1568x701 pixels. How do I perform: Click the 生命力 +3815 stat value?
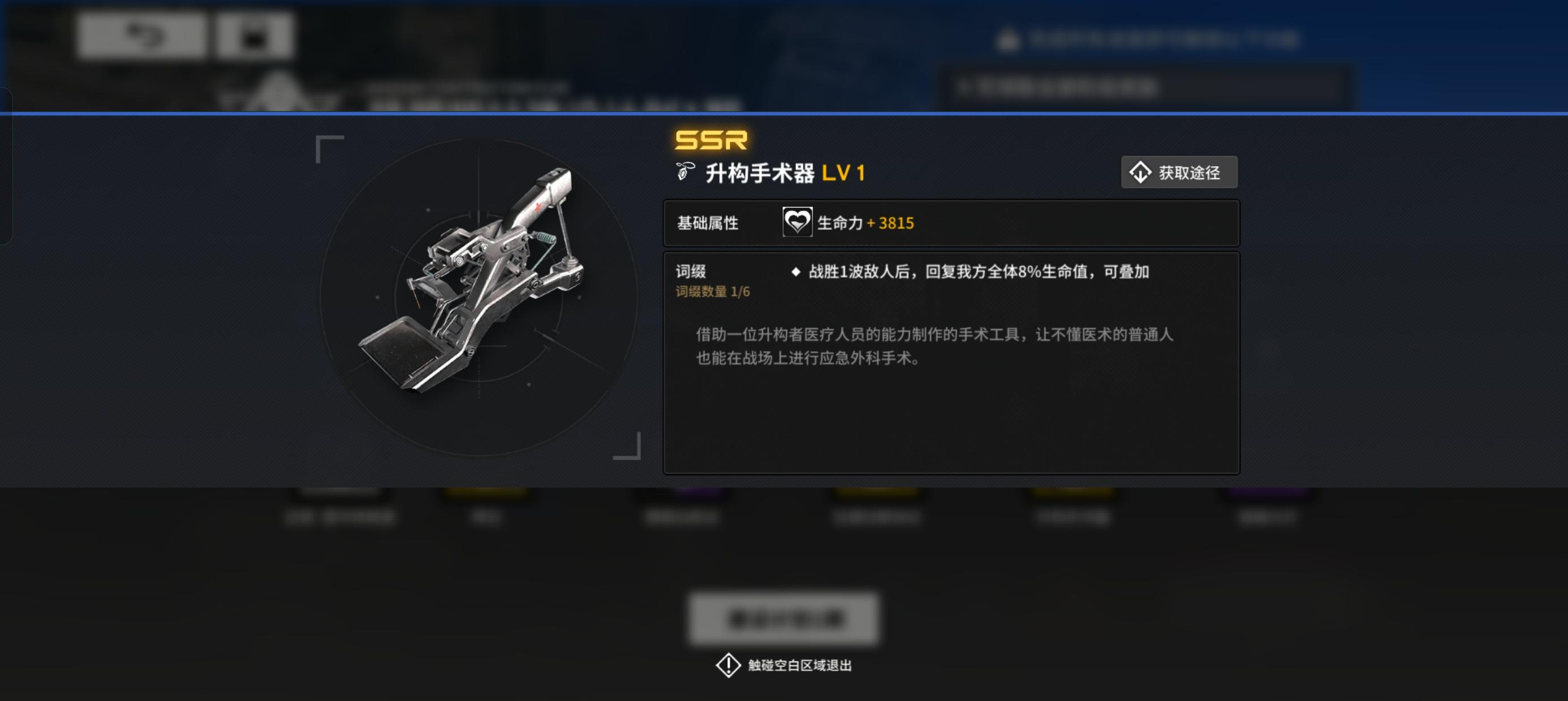(865, 223)
